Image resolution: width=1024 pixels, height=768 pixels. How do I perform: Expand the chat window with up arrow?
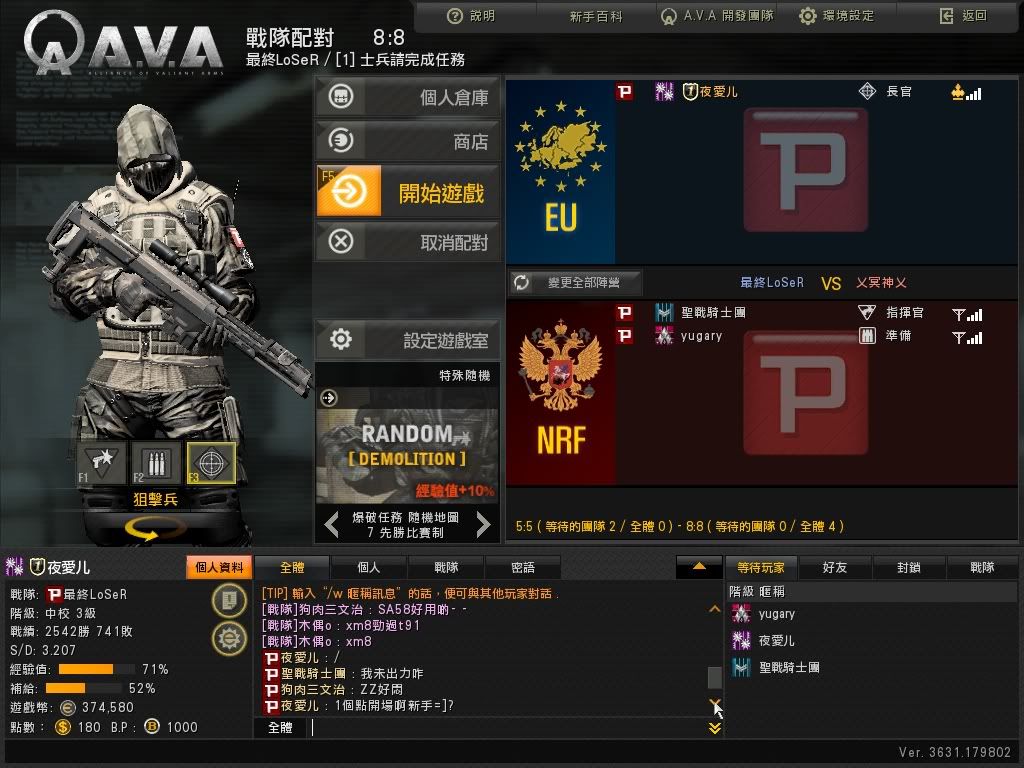(x=699, y=567)
